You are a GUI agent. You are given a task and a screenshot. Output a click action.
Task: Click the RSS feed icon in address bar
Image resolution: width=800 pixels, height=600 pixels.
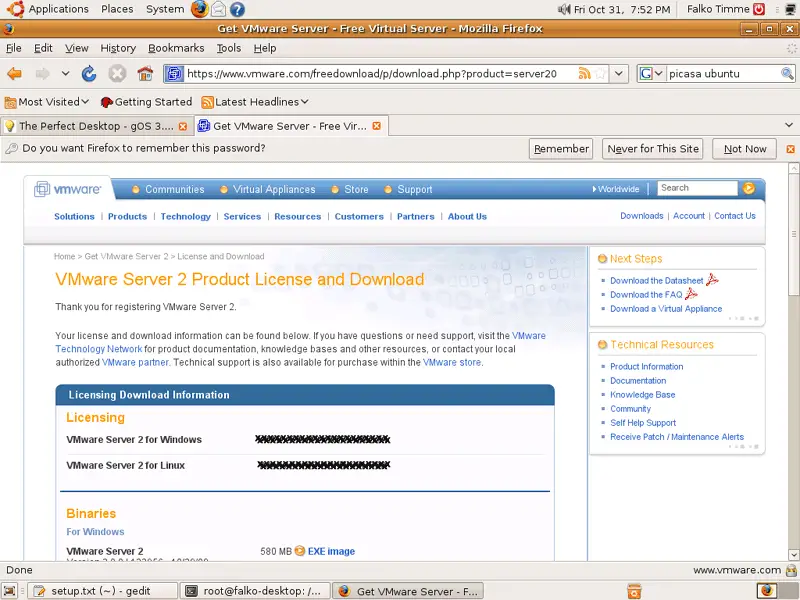click(584, 74)
